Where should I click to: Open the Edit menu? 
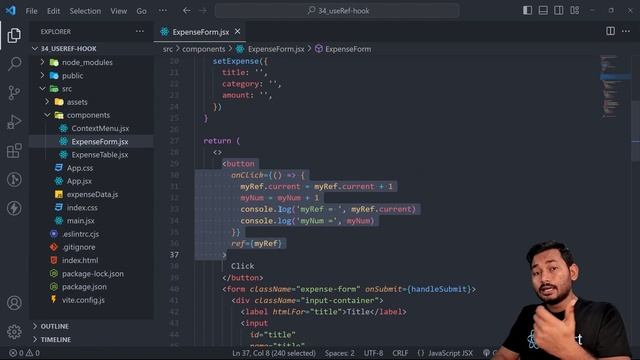[x=53, y=11]
